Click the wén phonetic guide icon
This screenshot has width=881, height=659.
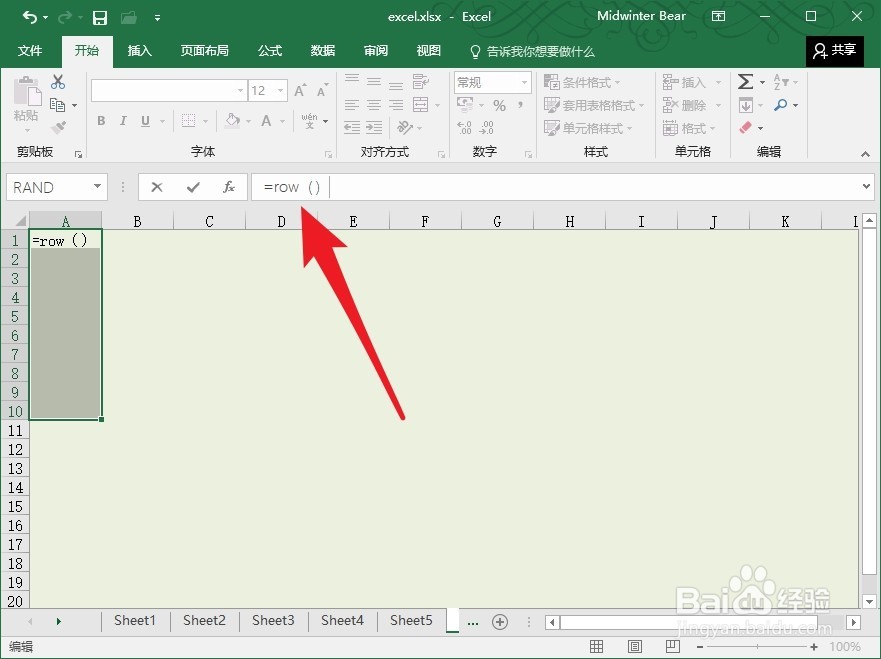point(310,121)
